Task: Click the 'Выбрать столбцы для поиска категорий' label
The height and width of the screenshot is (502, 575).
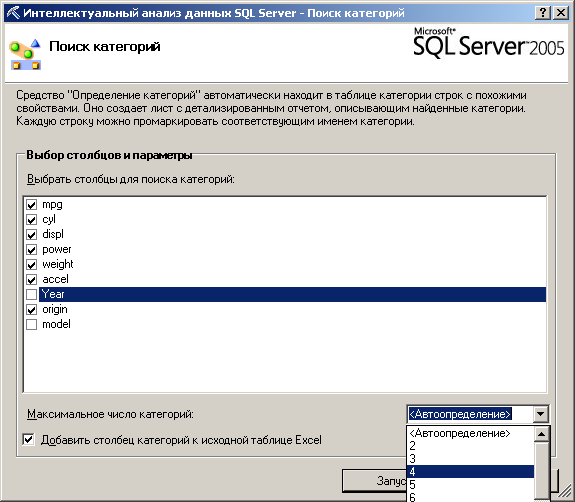Action: coord(131,180)
